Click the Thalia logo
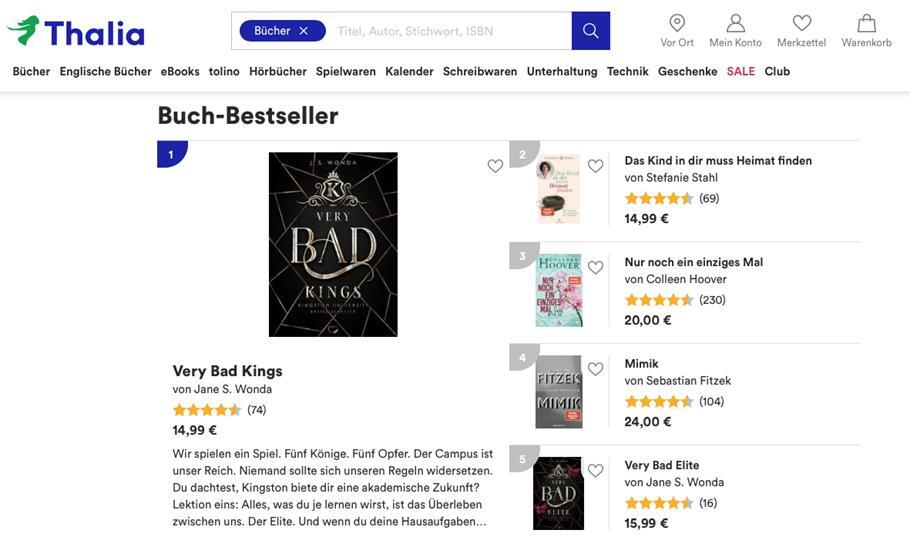910x550 pixels. pos(76,31)
